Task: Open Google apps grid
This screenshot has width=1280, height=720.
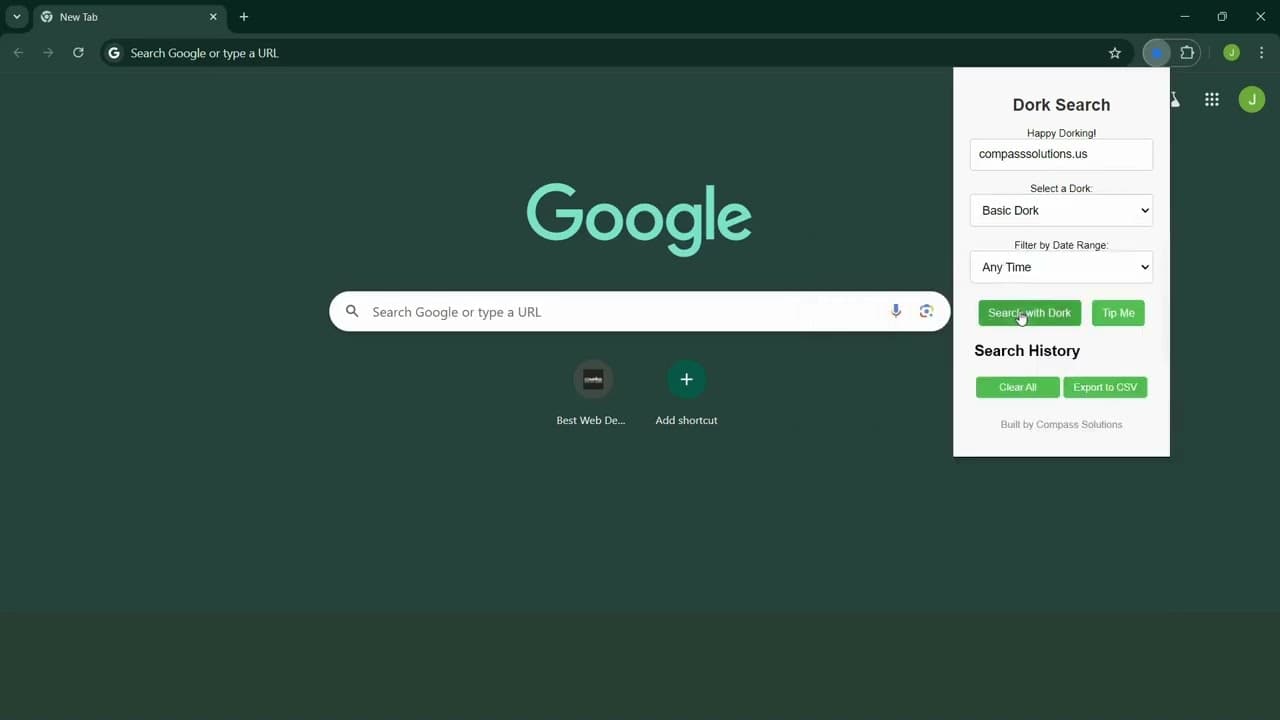Action: point(1212,99)
